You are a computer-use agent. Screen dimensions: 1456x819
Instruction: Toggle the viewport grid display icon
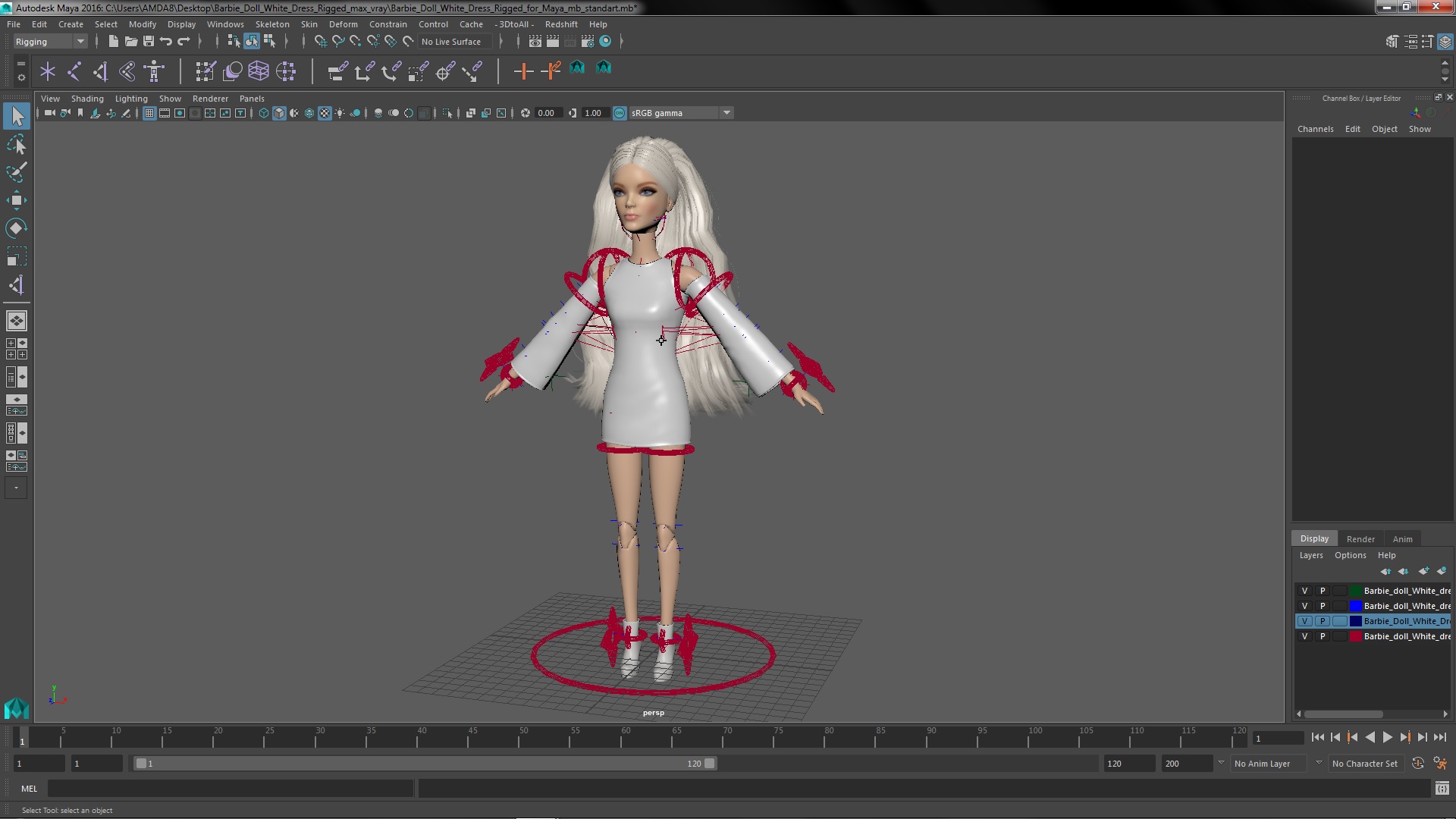pos(149,113)
